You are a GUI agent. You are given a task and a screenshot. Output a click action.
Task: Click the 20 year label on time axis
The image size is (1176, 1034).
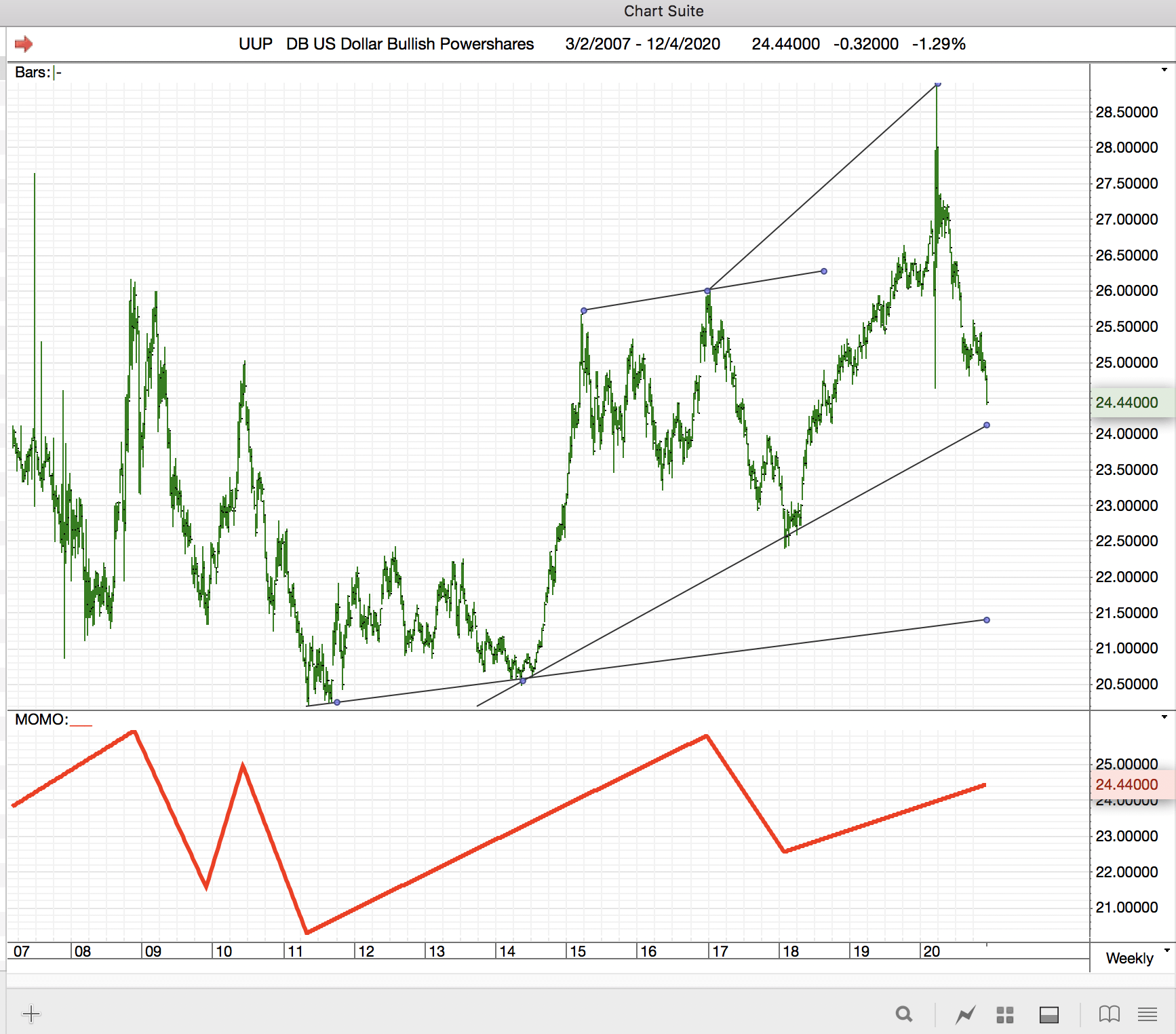(x=932, y=951)
